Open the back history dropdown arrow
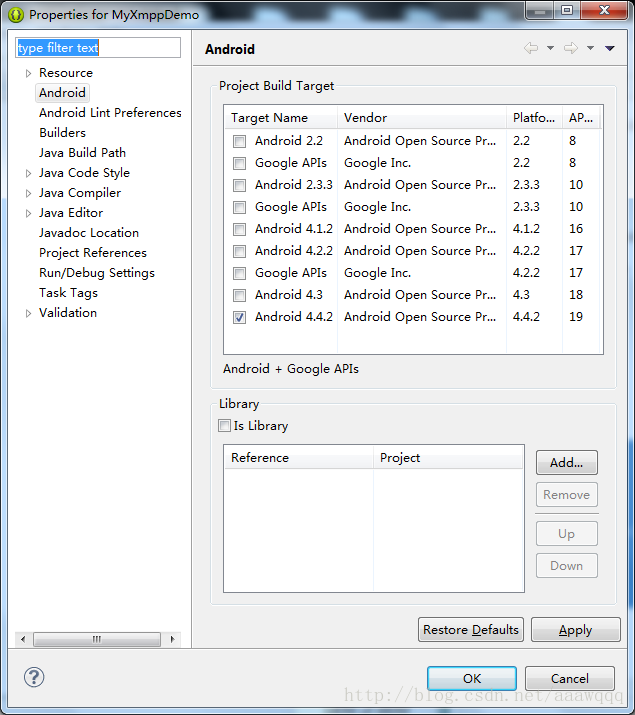 551,48
